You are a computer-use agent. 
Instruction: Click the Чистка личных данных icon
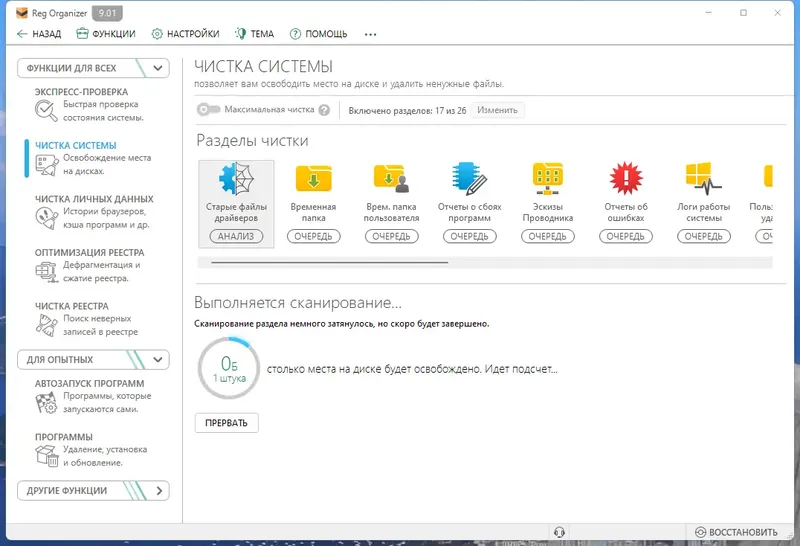(46, 218)
